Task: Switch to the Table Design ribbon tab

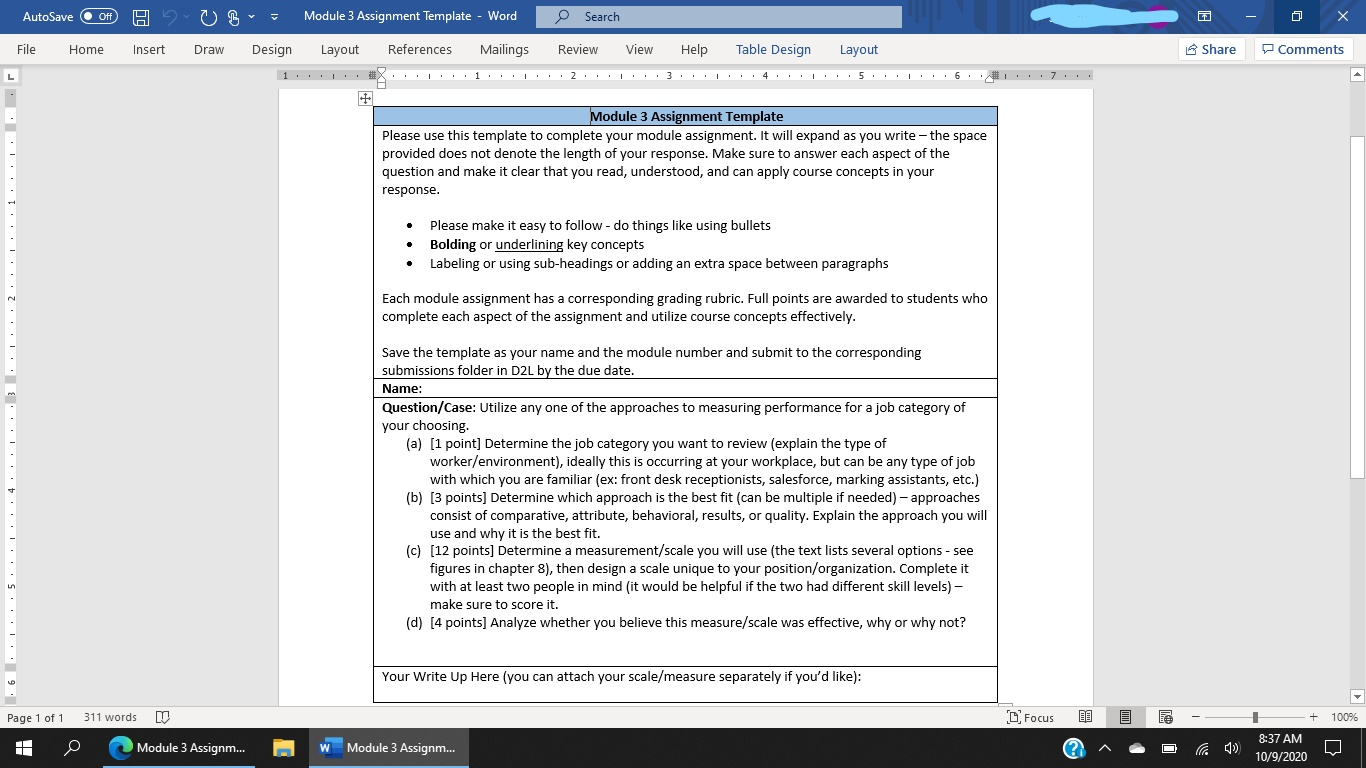Action: tap(772, 49)
